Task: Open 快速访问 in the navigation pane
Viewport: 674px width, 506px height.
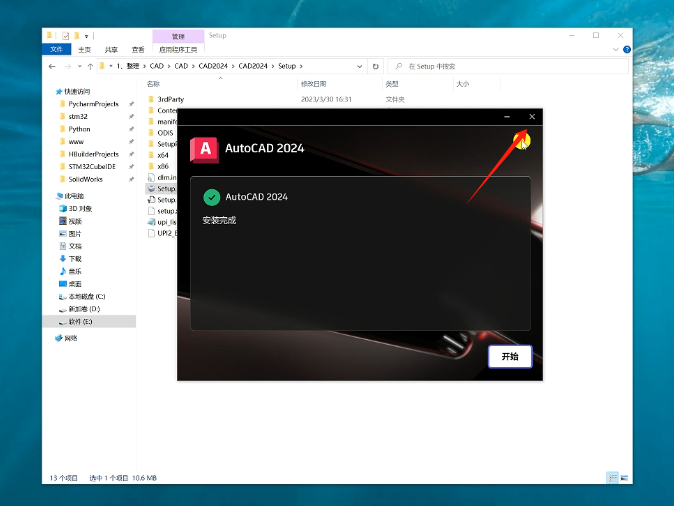Action: tap(77, 92)
